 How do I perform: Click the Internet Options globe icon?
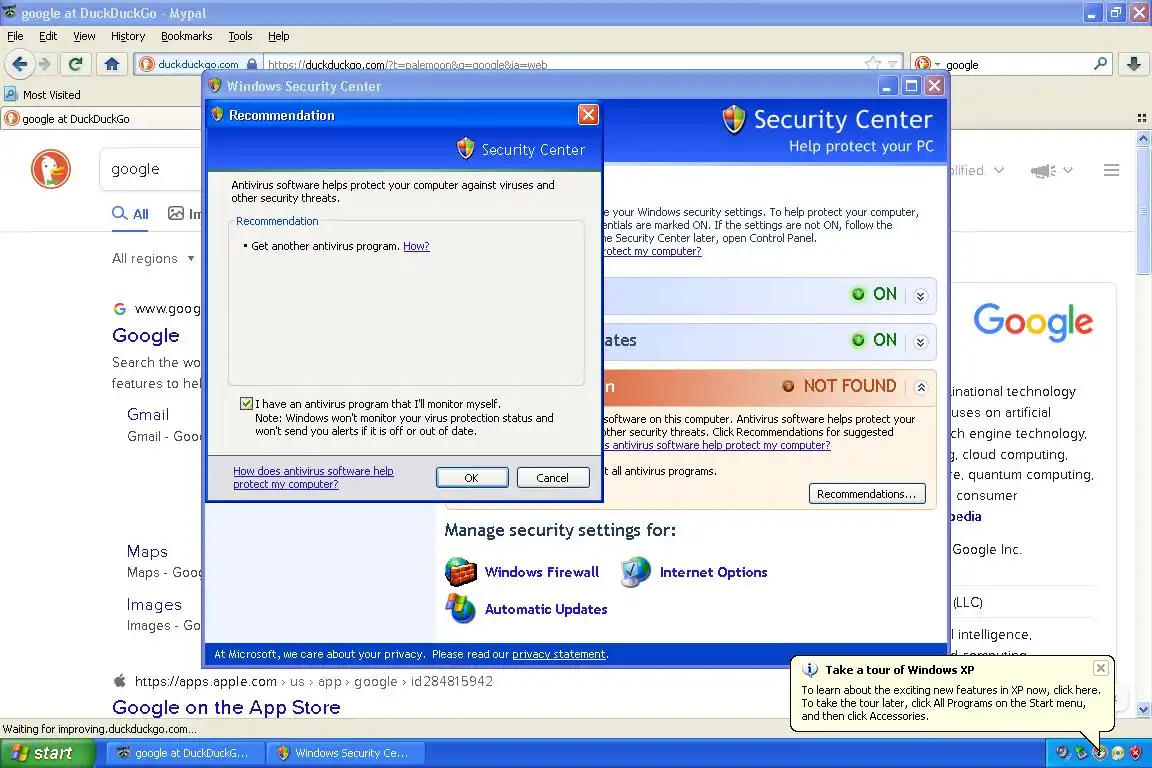click(x=636, y=572)
